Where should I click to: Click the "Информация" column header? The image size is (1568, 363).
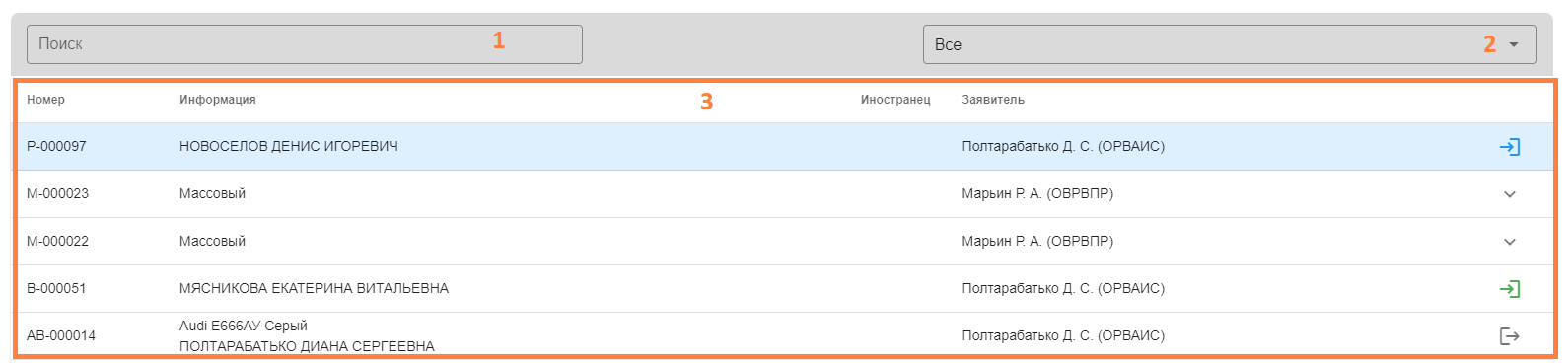[217, 100]
